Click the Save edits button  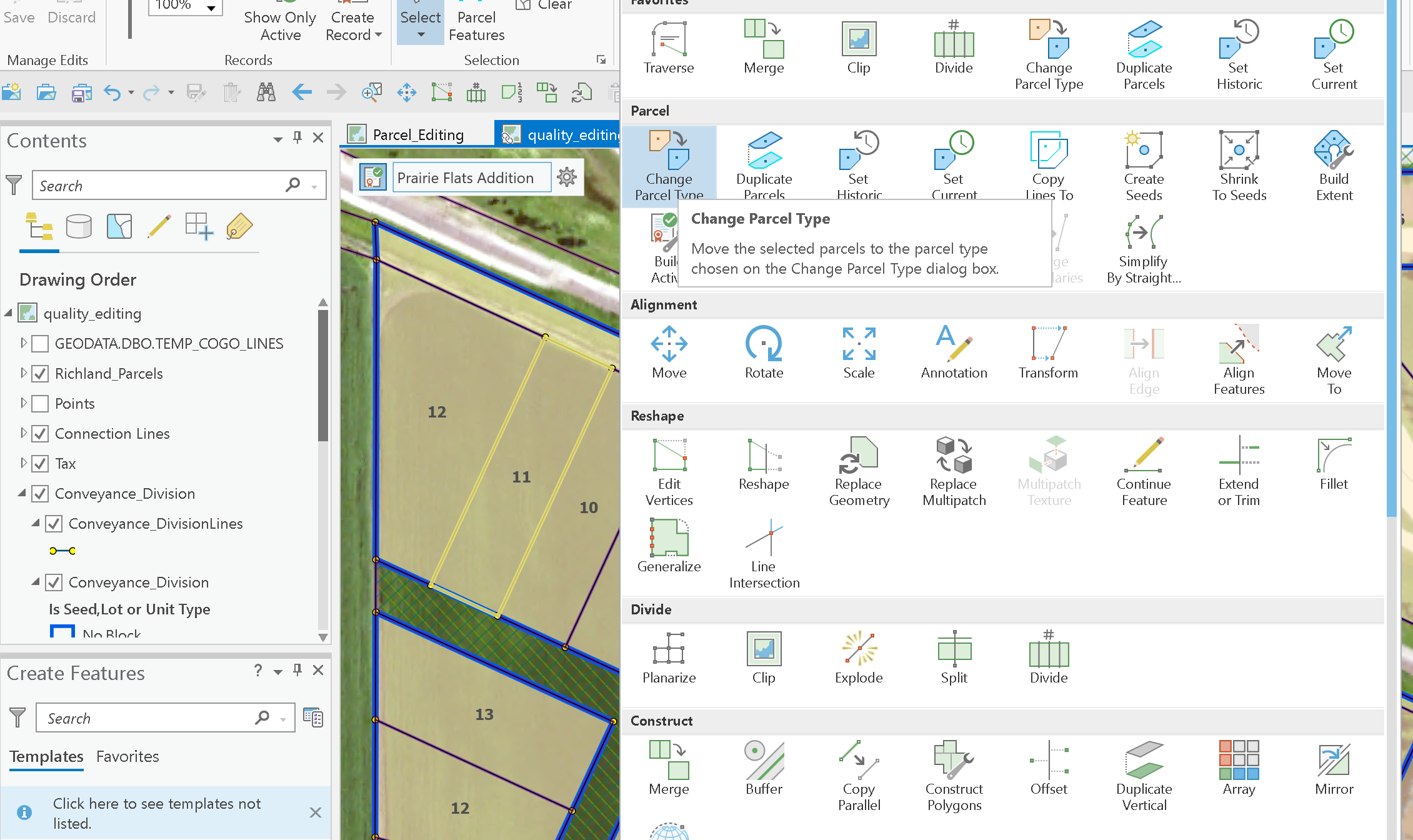click(x=19, y=17)
